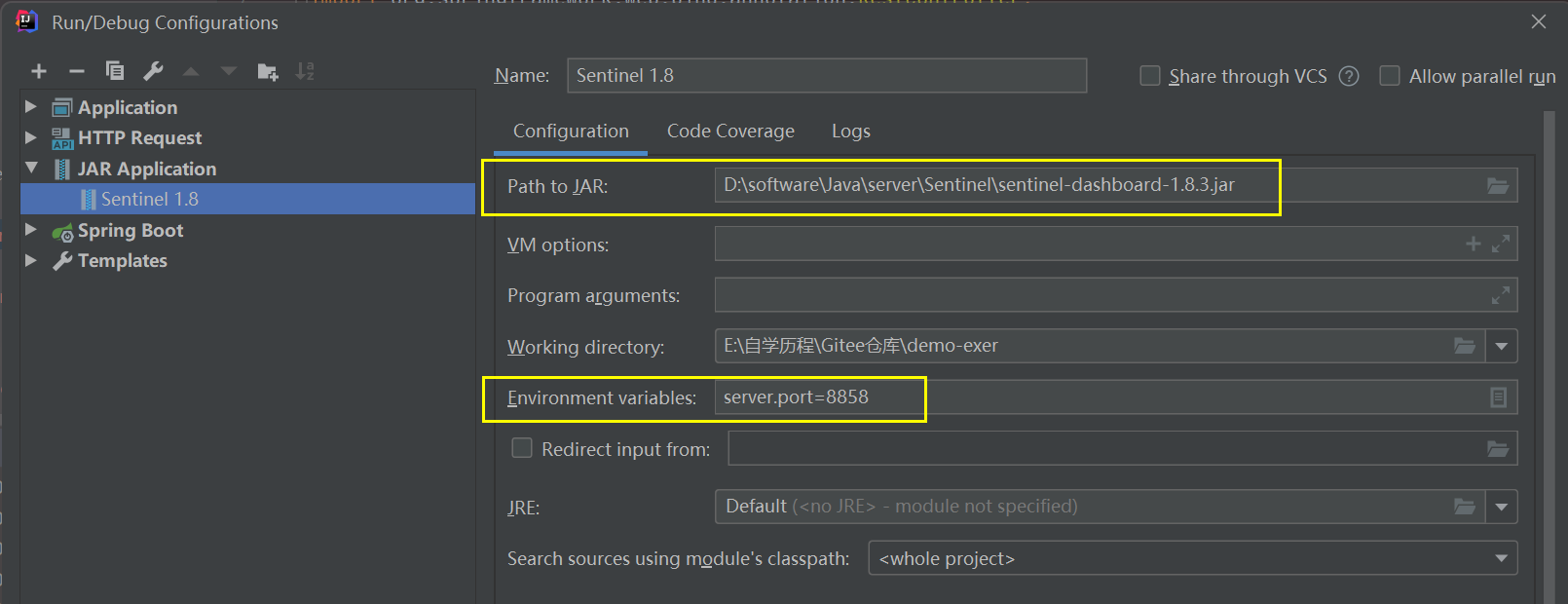The width and height of the screenshot is (1568, 604).
Task: Add a new configuration with plus icon
Action: pyautogui.click(x=39, y=71)
